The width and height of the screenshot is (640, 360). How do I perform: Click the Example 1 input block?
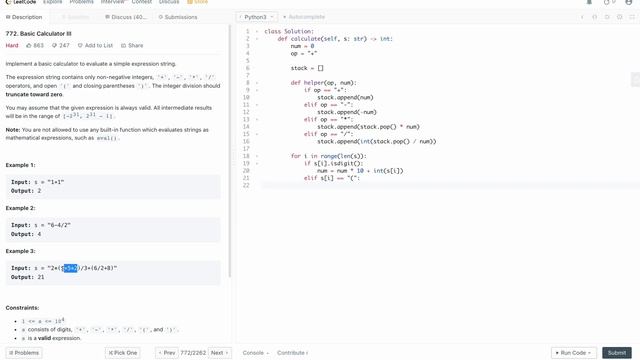(113, 187)
